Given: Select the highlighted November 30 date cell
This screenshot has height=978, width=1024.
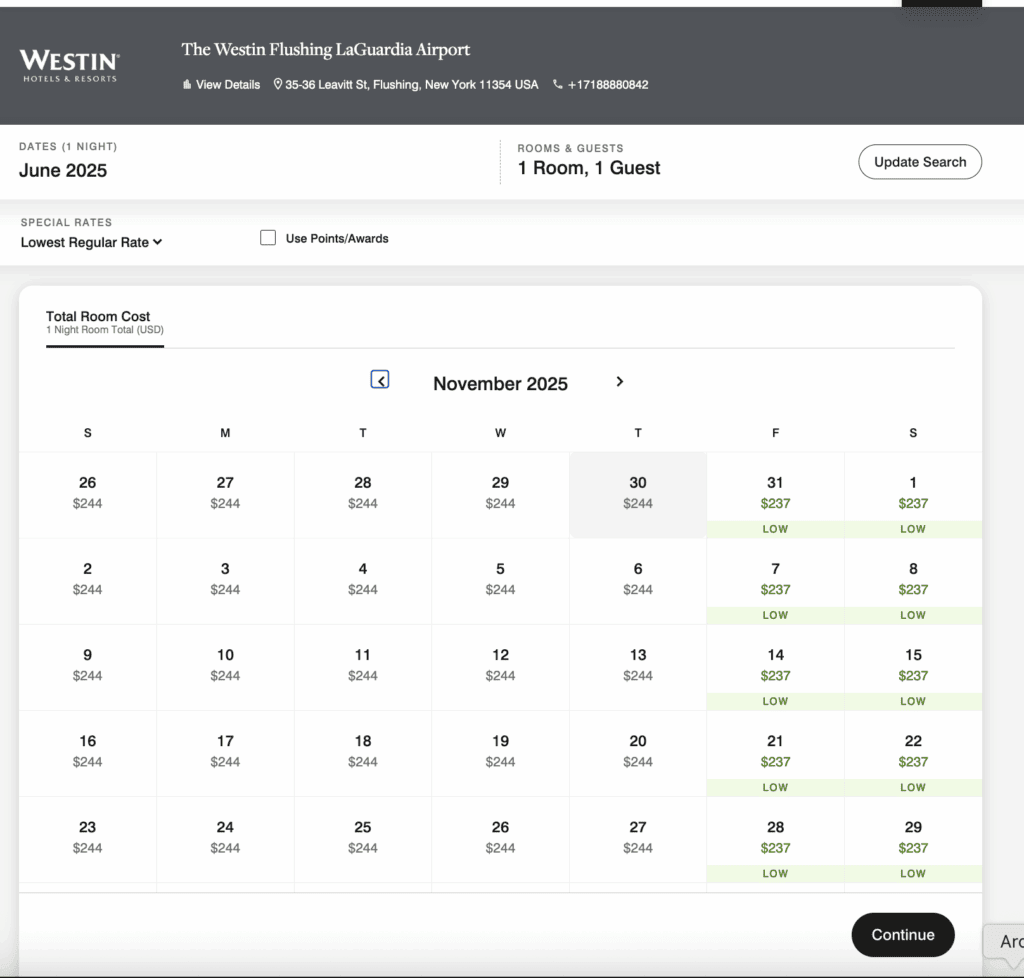Looking at the screenshot, I should tap(638, 494).
